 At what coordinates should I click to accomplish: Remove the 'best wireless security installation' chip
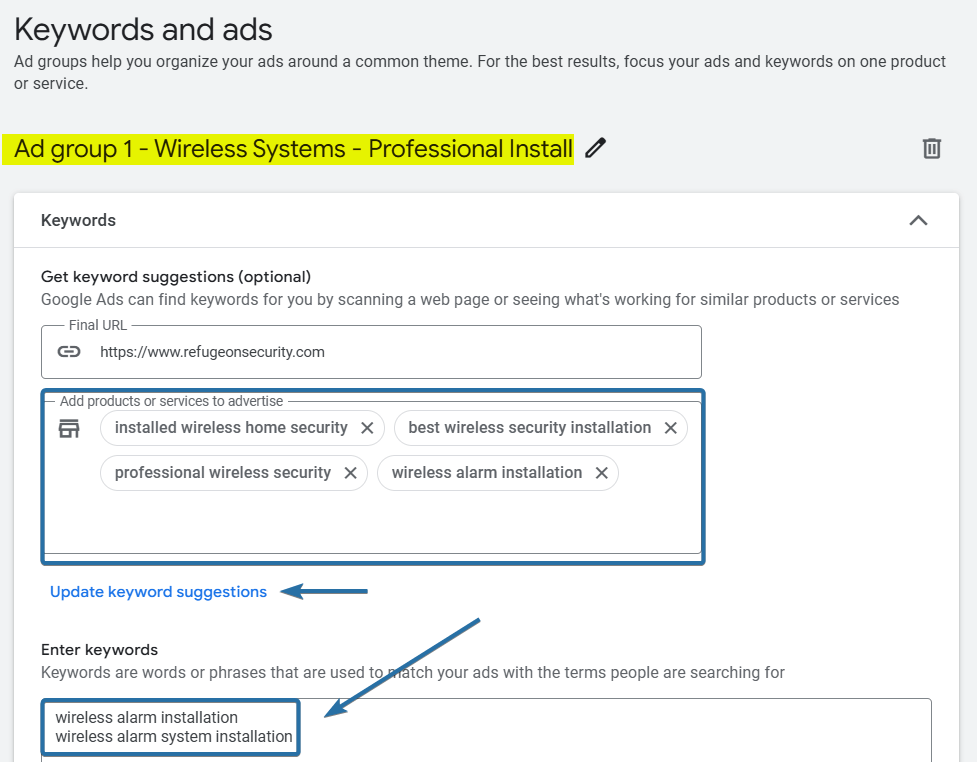pos(671,427)
